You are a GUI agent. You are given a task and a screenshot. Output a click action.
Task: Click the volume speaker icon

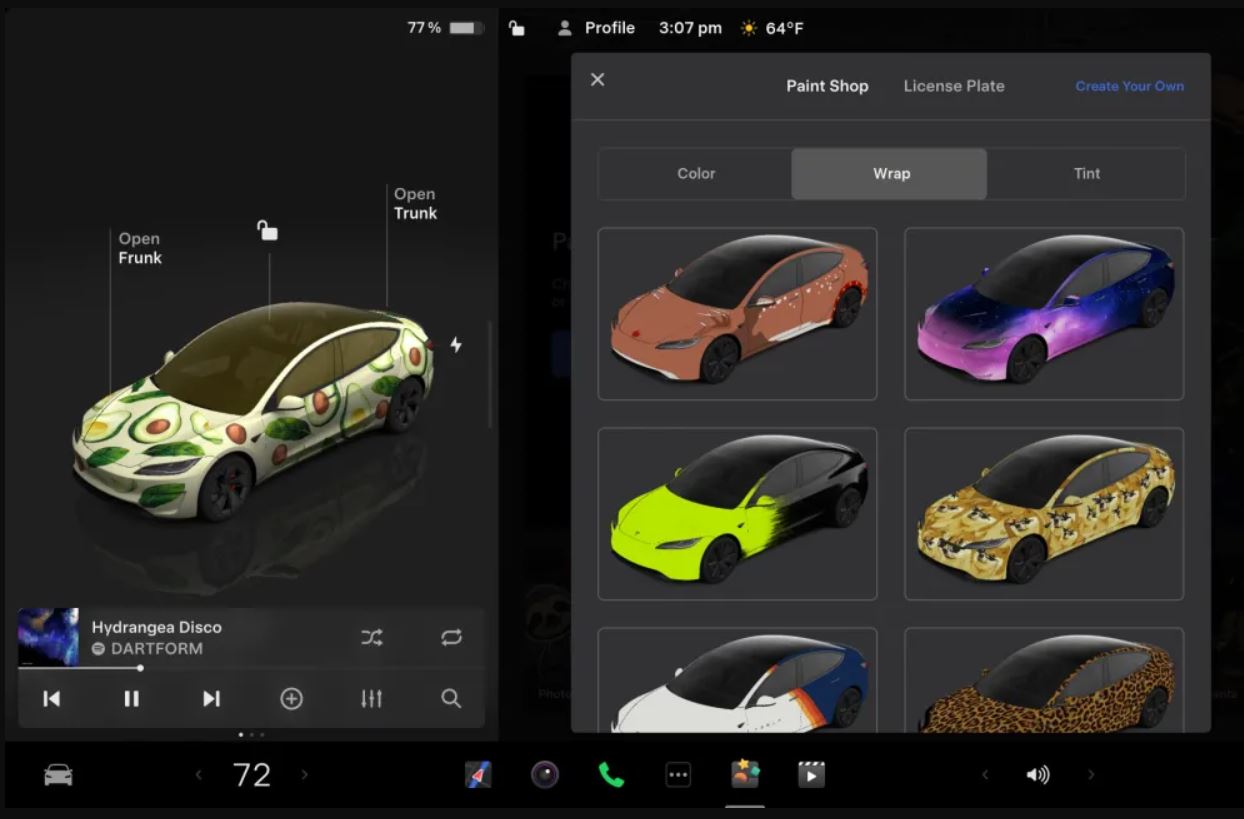pos(1038,775)
